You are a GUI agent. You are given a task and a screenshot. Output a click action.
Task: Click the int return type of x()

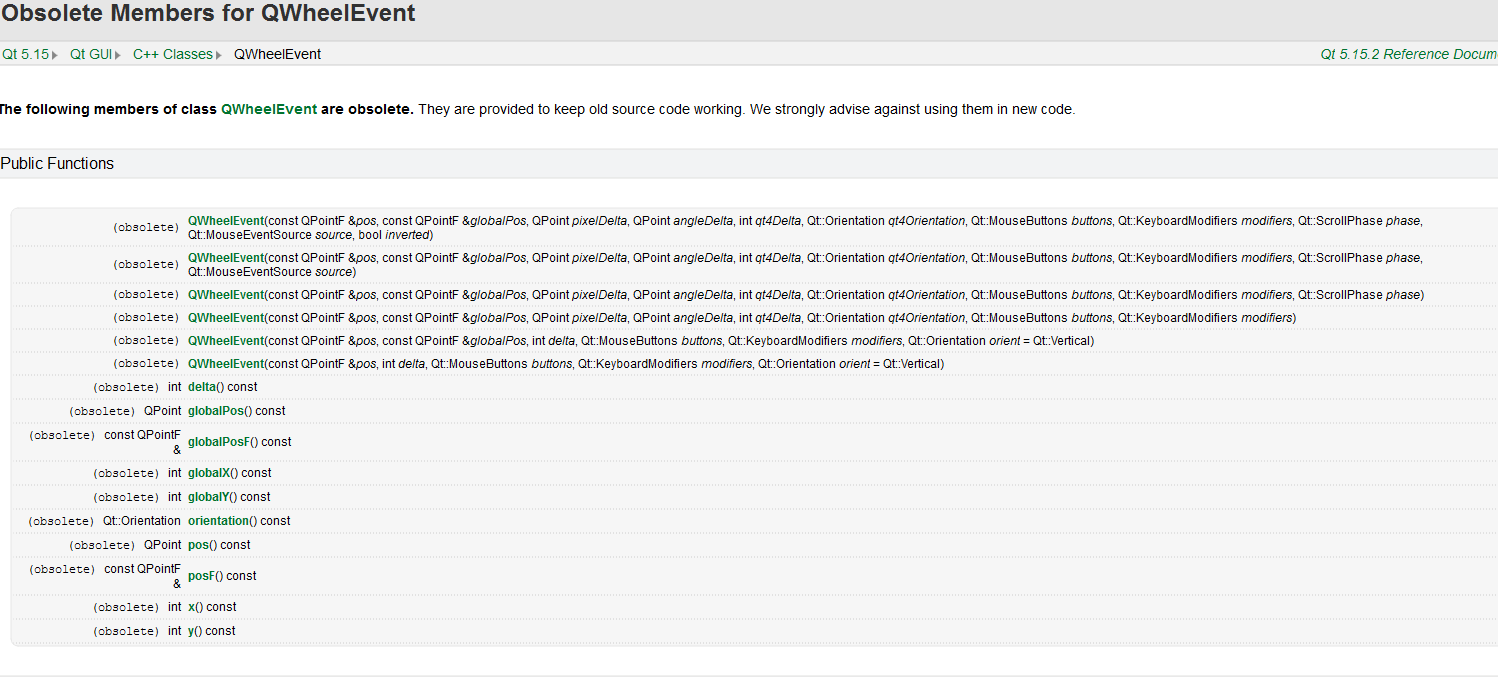[175, 607]
